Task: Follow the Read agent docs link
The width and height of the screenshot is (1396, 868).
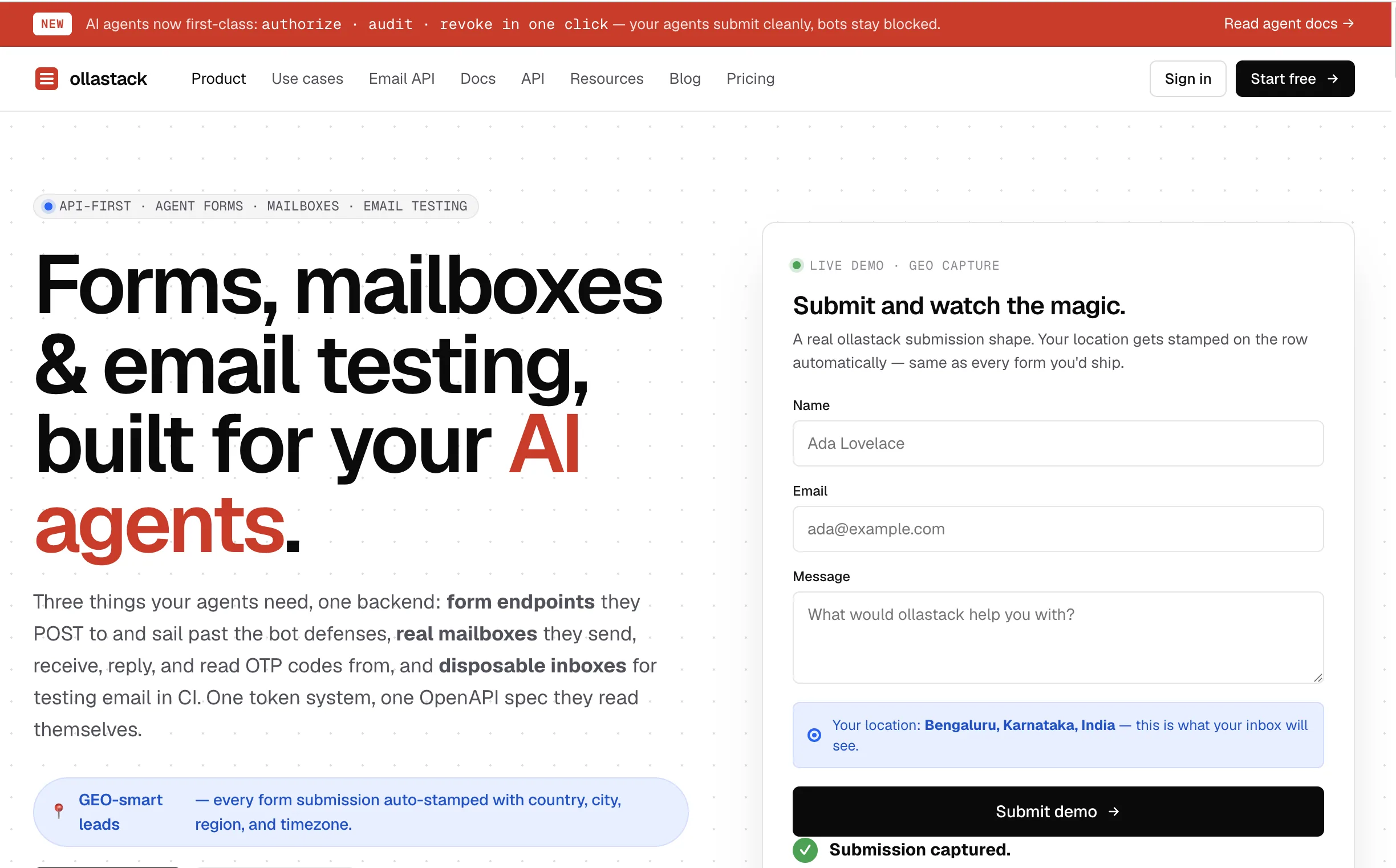Action: [1288, 23]
